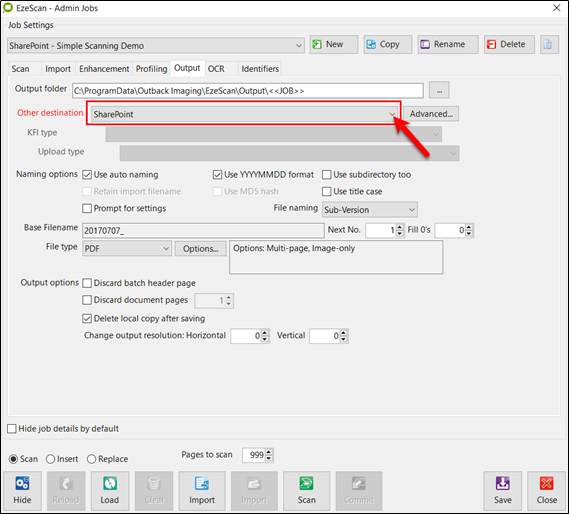The height and width of the screenshot is (514, 569).
Task: Select the Replace radio option
Action: click(x=91, y=459)
